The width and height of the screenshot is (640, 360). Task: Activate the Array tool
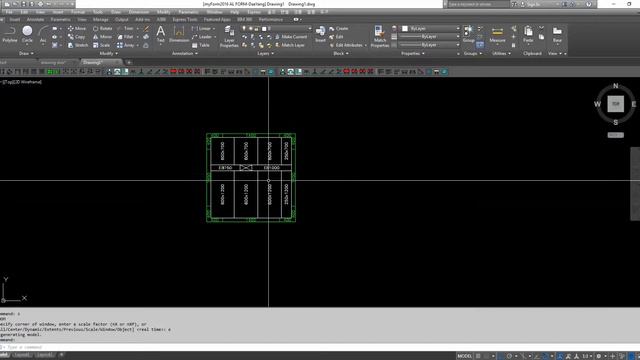[126, 45]
